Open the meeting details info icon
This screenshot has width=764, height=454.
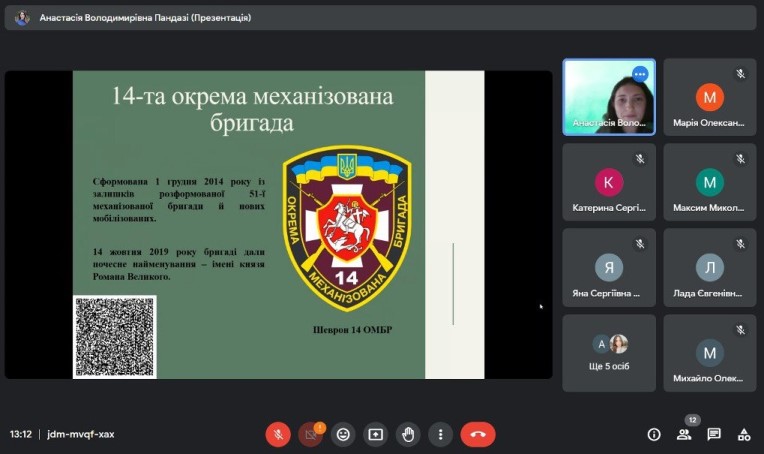(654, 434)
